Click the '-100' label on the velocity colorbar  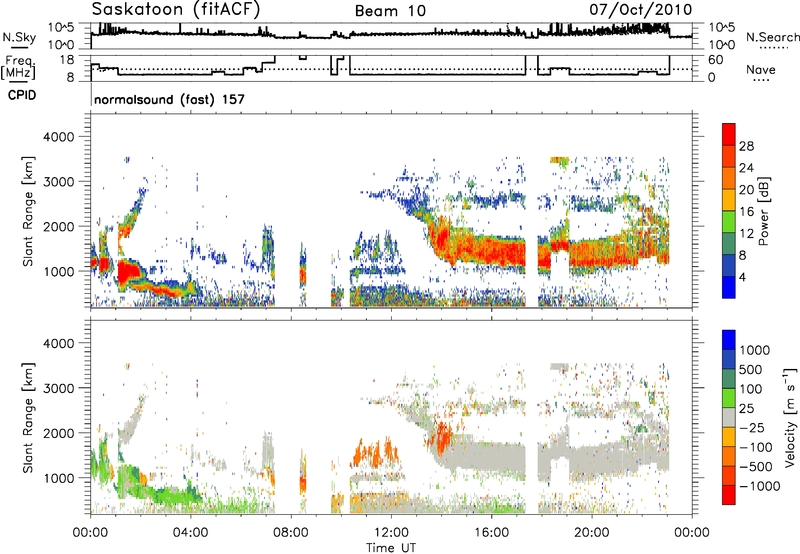tap(756, 447)
